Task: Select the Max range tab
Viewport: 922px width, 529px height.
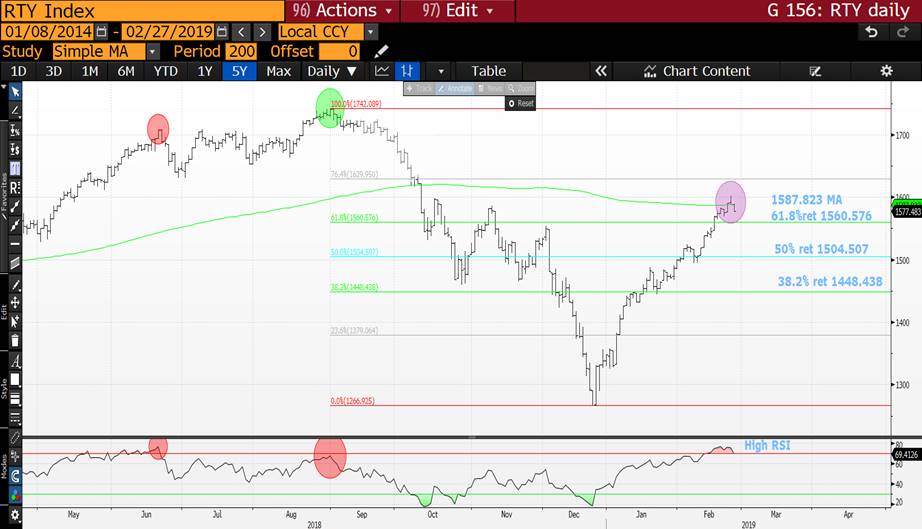Action: (278, 71)
